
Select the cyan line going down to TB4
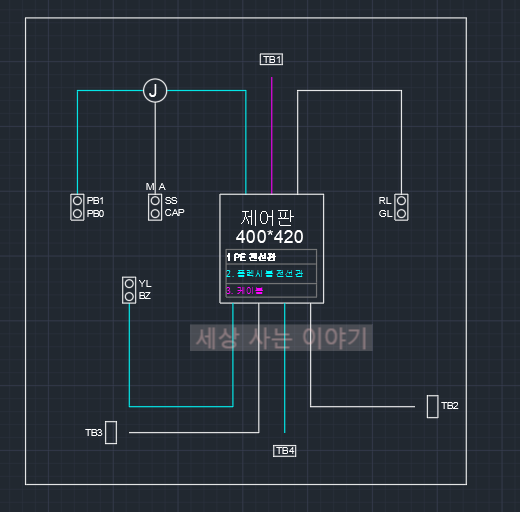click(284, 368)
